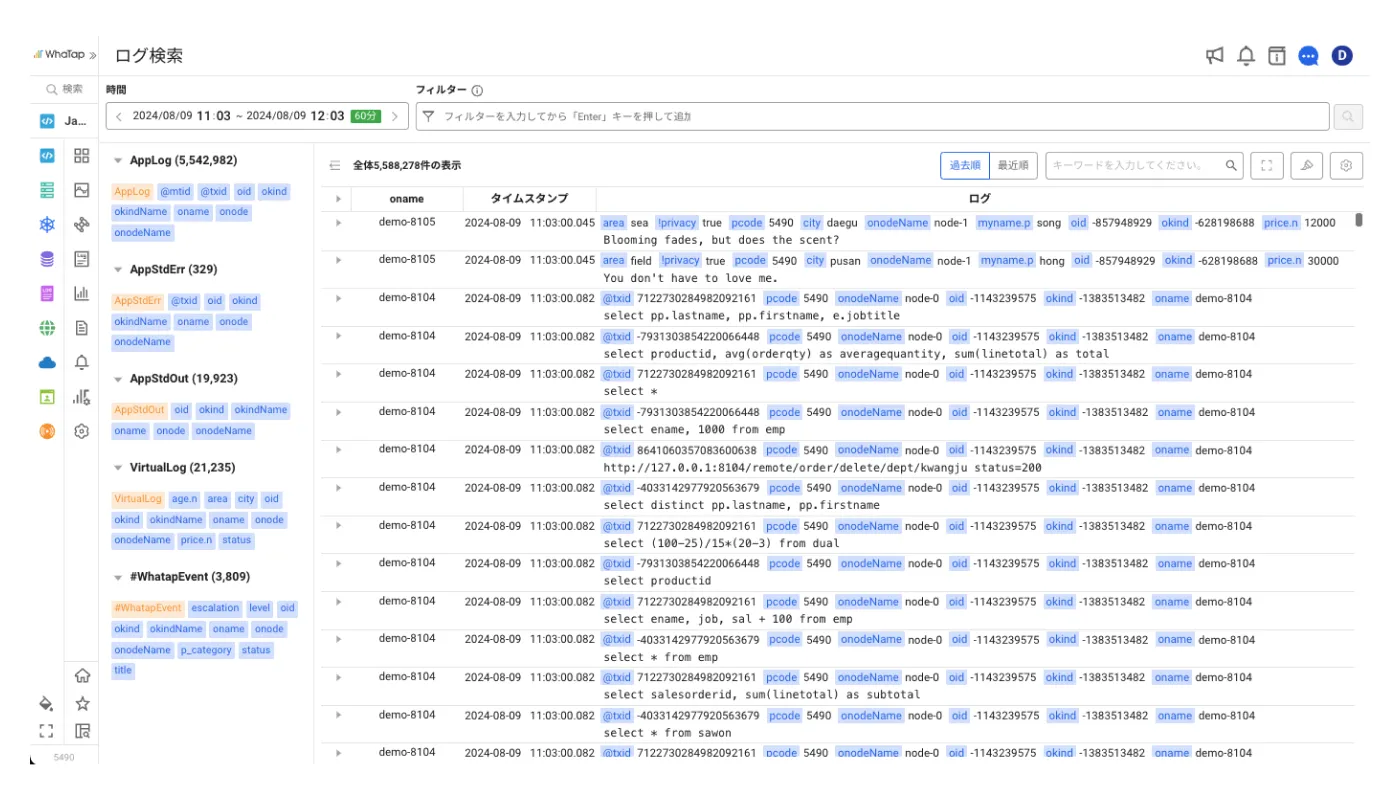Click the タイムスタンプ column header

[529, 199]
